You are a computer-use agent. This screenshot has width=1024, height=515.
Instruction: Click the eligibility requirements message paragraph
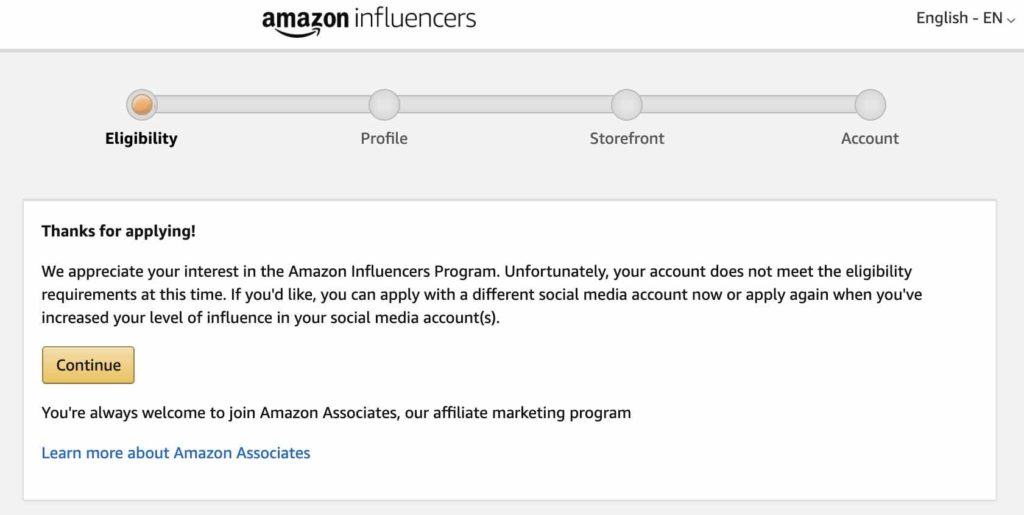[481, 295]
